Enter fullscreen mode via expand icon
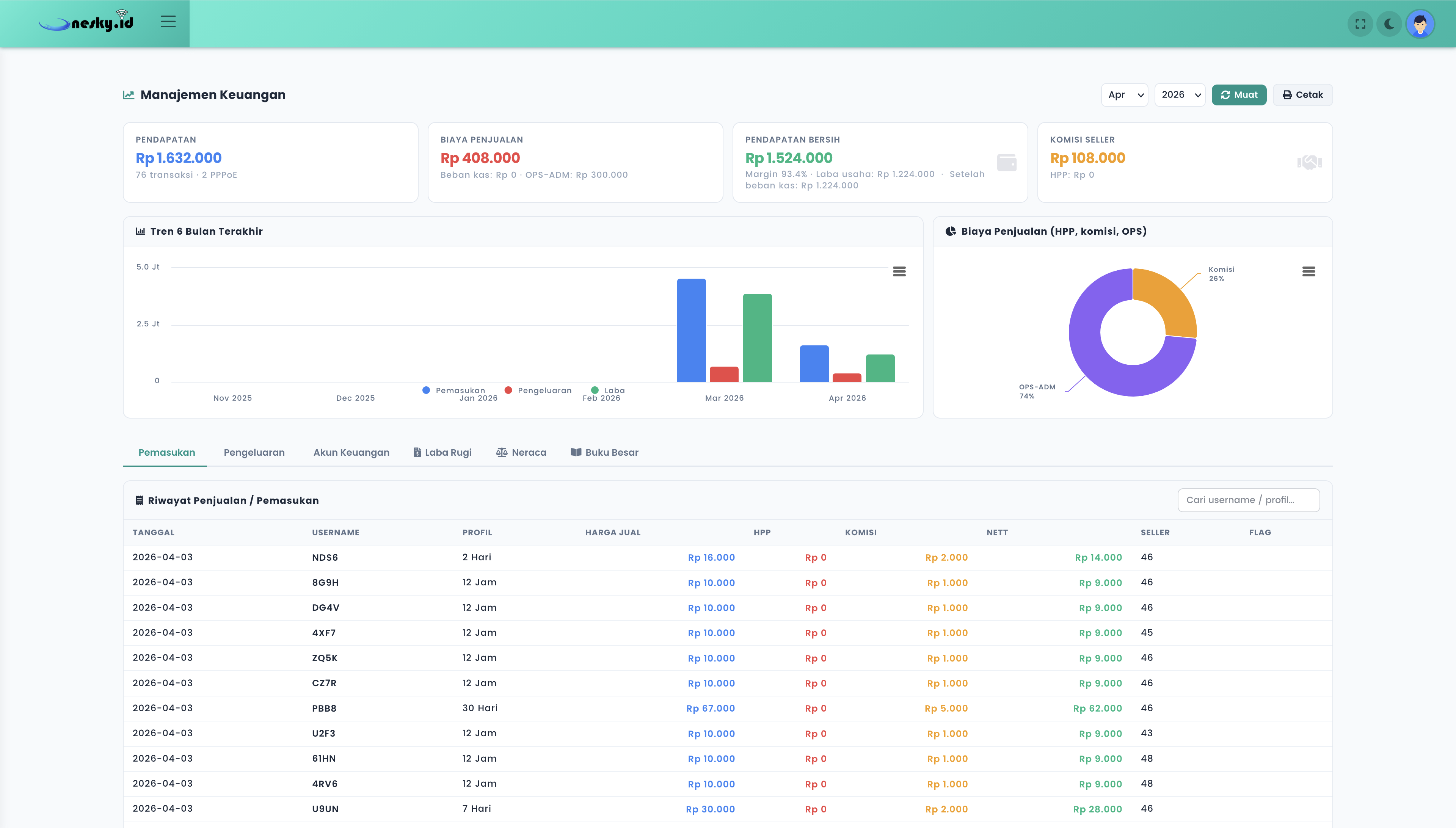This screenshot has width=1456, height=828. tap(1360, 24)
